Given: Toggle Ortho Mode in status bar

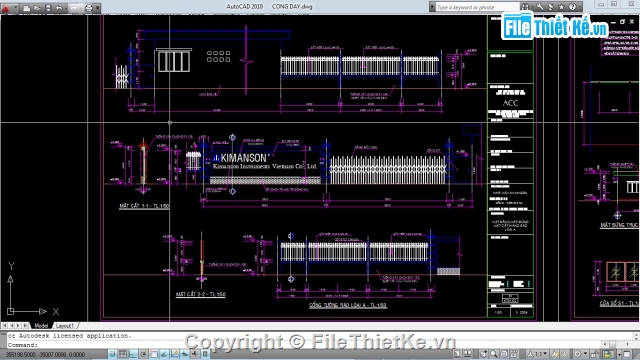Looking at the screenshot, I should click(x=133, y=354).
